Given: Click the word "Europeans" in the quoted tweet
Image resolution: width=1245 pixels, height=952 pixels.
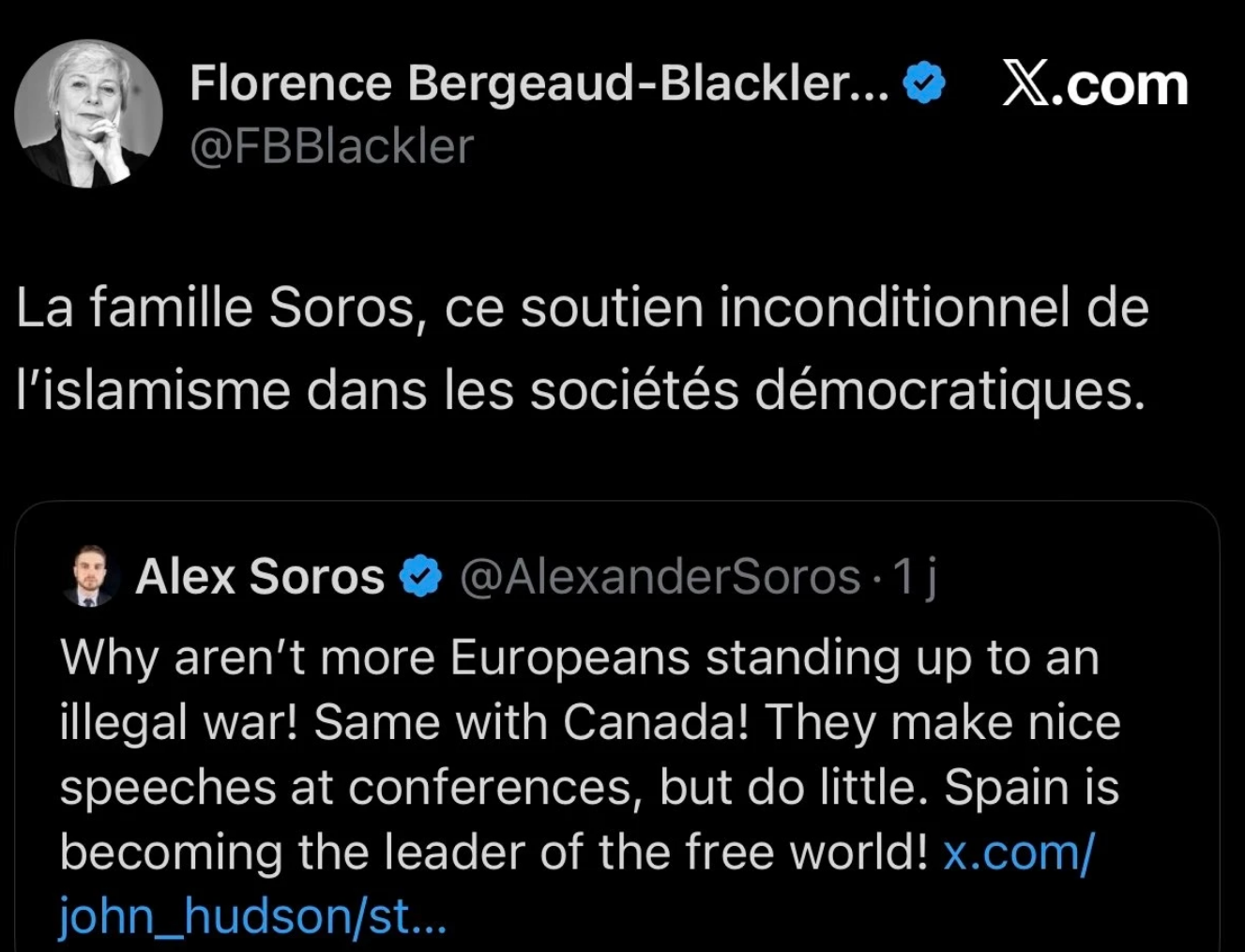Looking at the screenshot, I should (569, 657).
